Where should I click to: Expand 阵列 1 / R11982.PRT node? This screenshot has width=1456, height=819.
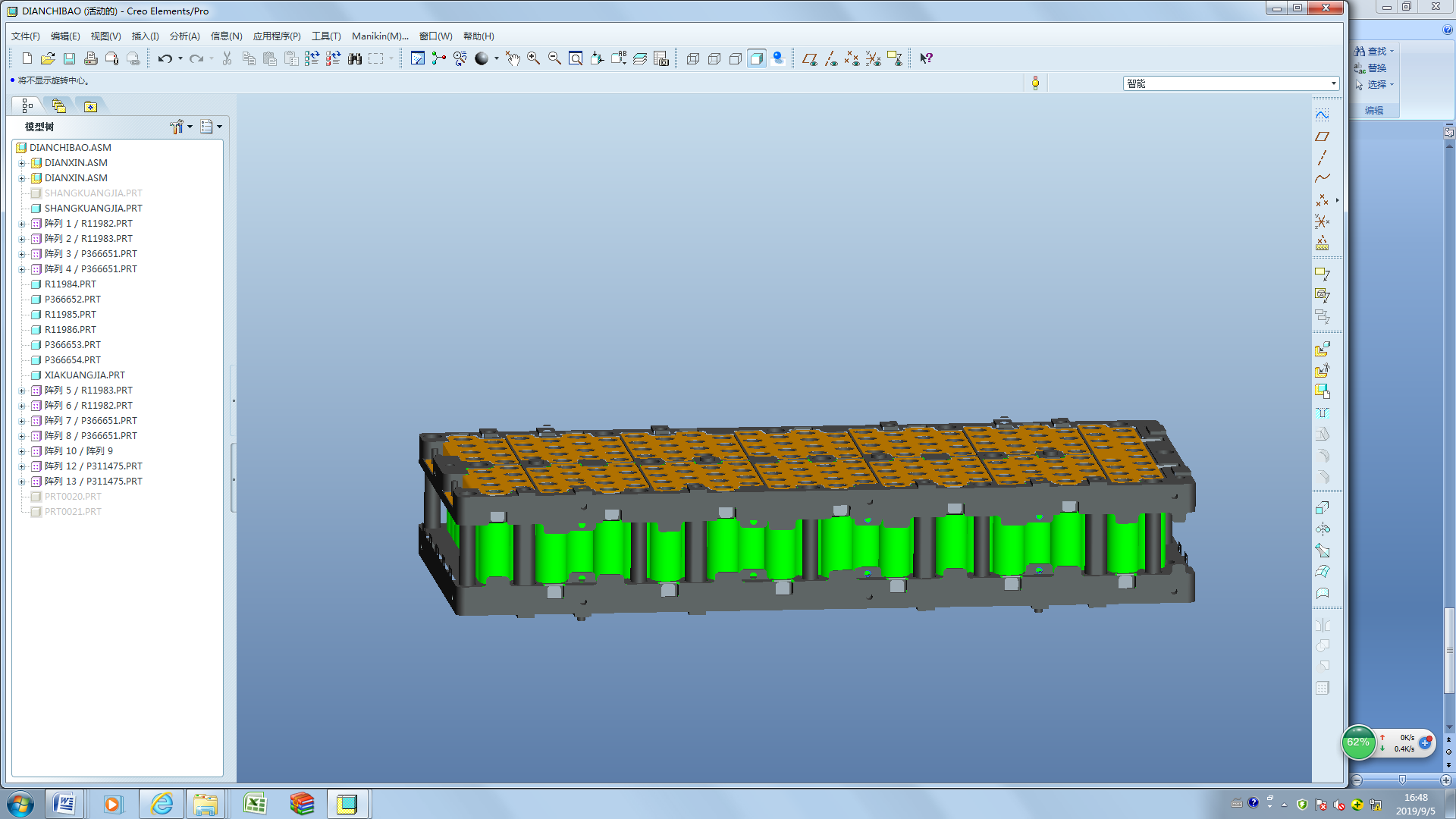click(22, 224)
